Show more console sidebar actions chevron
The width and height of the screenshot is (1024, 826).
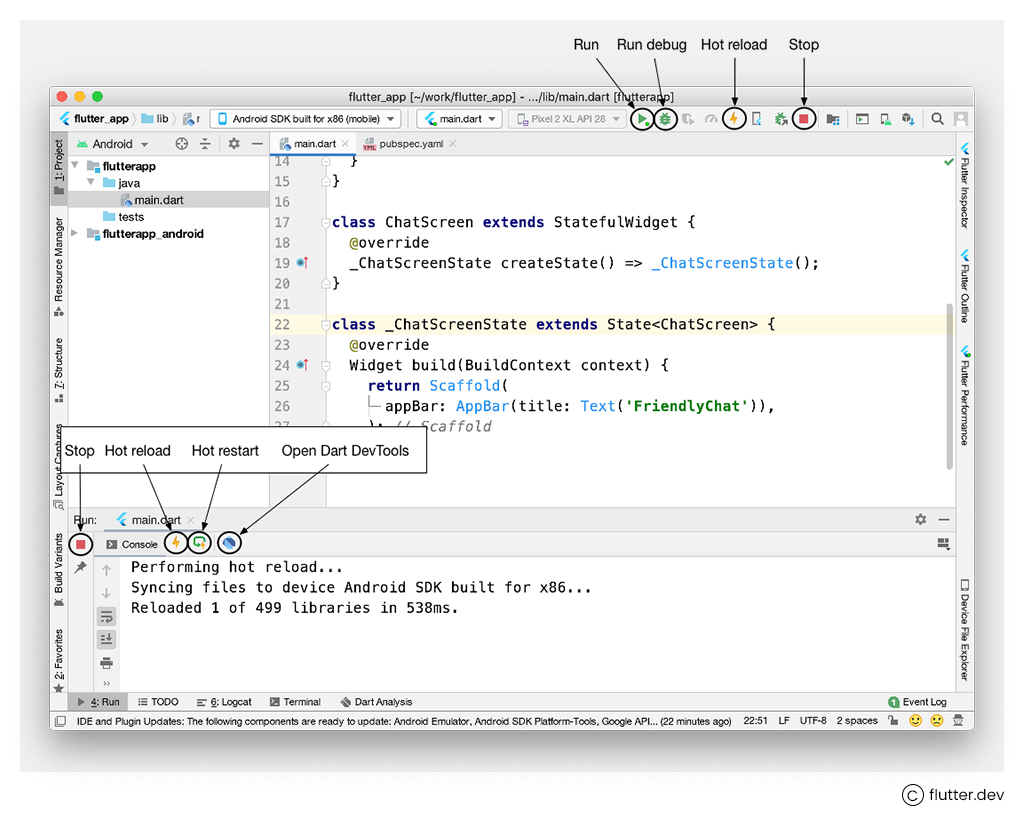106,684
